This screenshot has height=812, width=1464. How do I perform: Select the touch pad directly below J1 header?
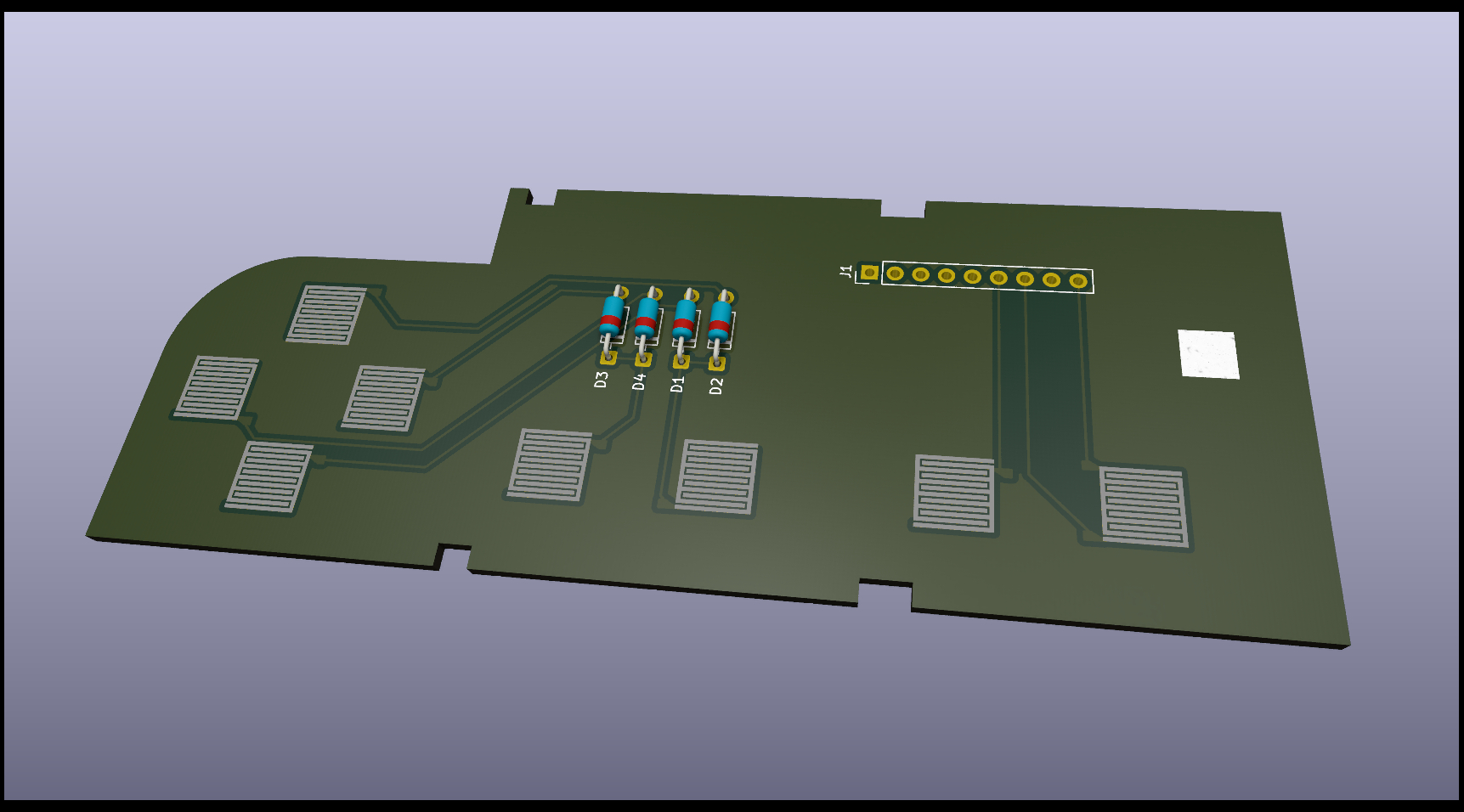point(953,493)
